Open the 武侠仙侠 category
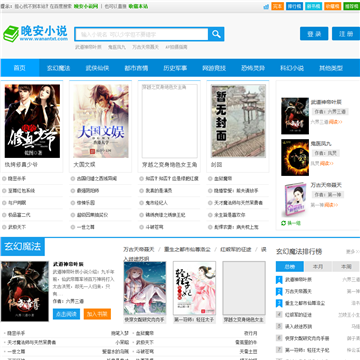360x360 pixels. pyautogui.click(x=97, y=68)
